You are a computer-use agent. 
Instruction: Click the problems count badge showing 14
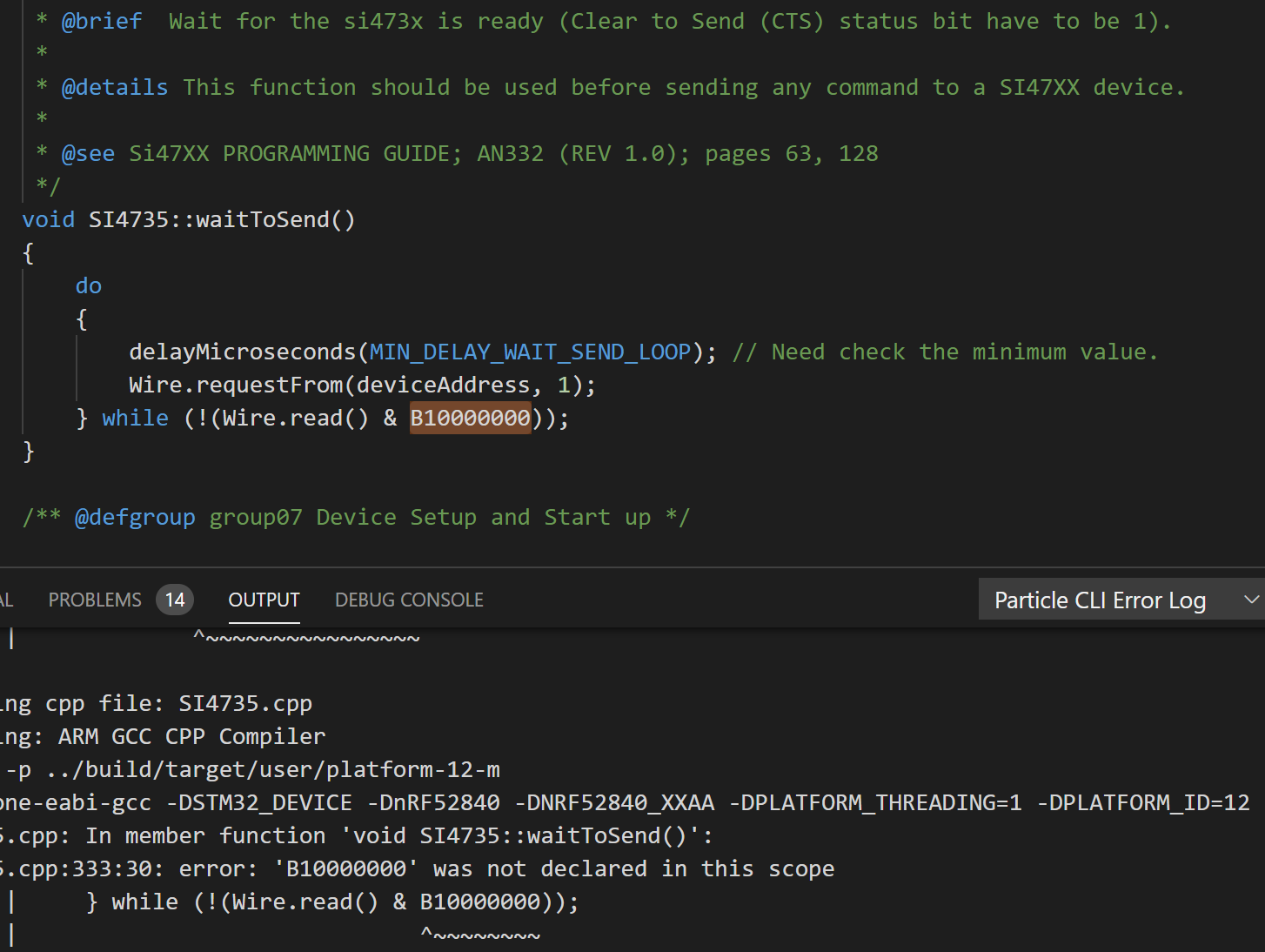tap(175, 600)
